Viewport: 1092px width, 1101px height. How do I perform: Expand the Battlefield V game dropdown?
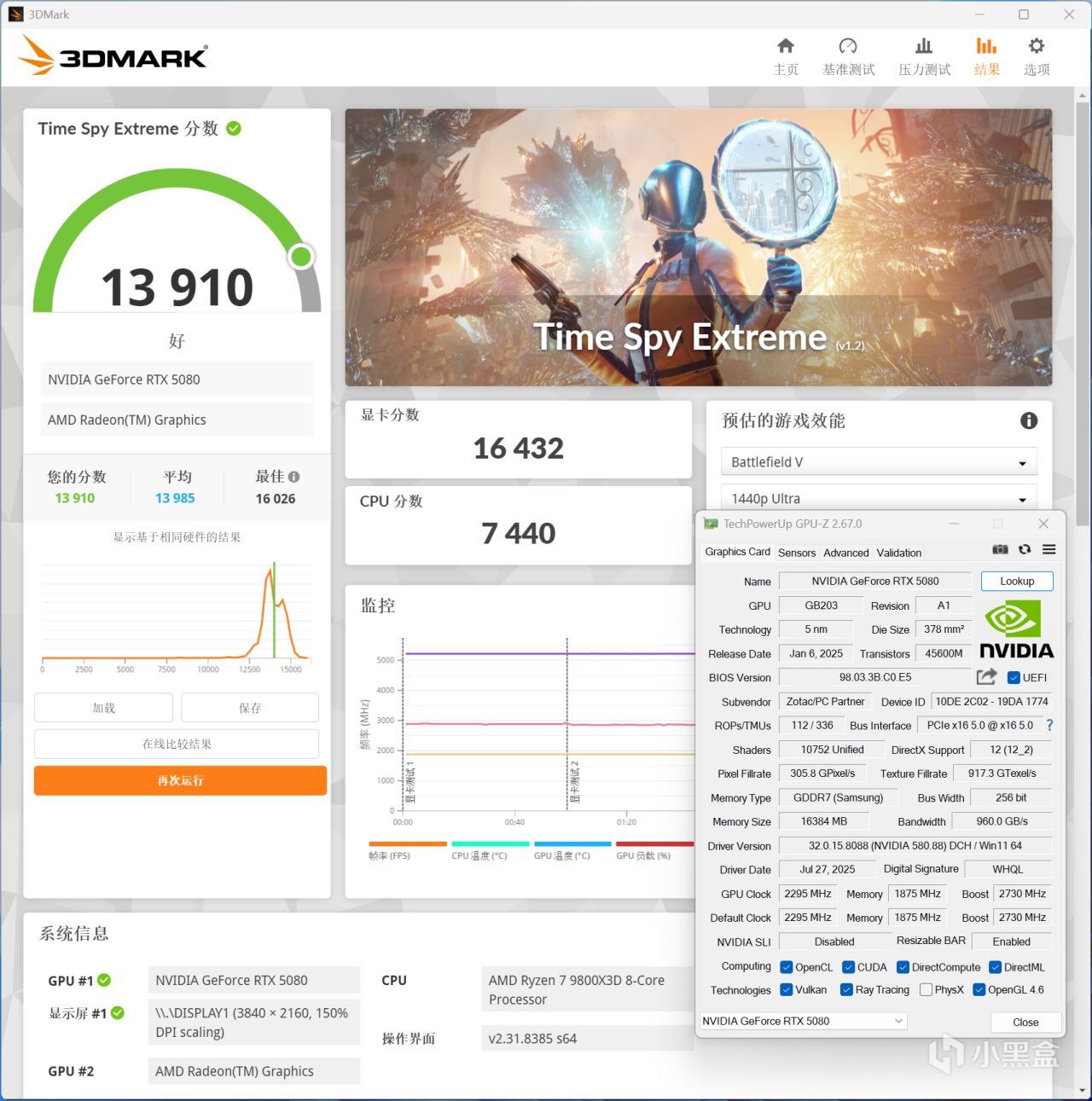pyautogui.click(x=879, y=462)
